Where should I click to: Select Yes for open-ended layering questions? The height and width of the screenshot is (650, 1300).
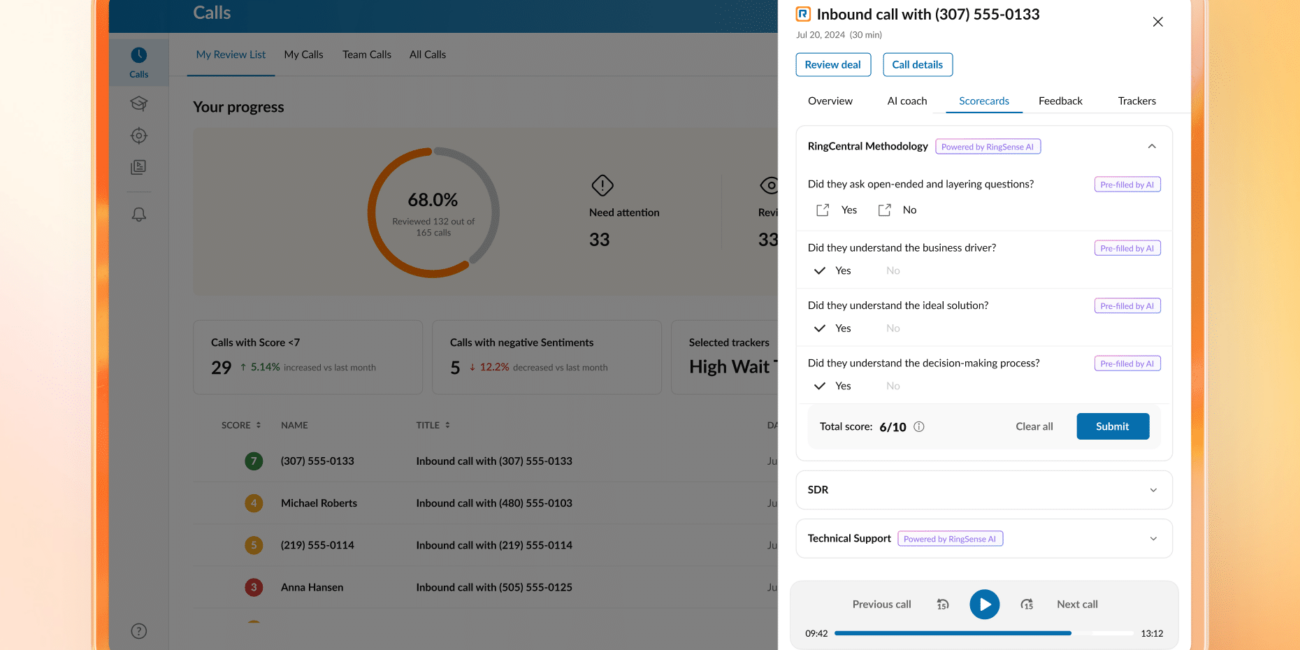[837, 210]
